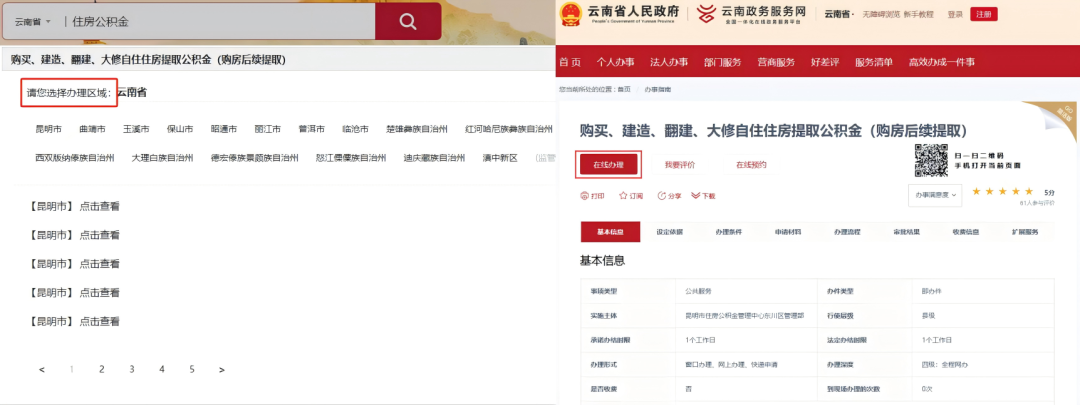Choose 滇中新区 region
This screenshot has width=1080, height=405.
[501, 158]
